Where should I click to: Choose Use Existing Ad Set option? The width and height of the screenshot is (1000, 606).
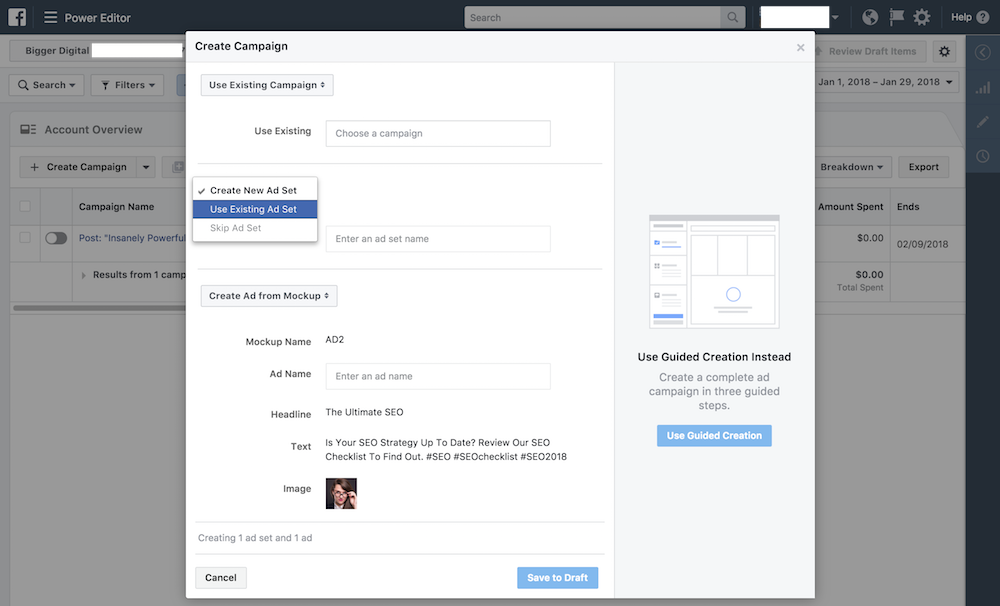[x=254, y=209]
